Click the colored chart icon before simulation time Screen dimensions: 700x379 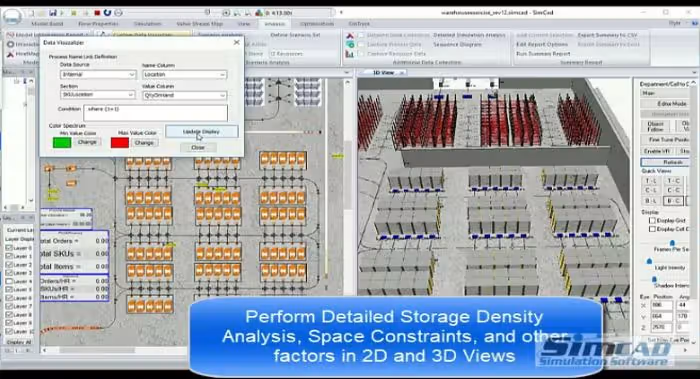click(259, 13)
